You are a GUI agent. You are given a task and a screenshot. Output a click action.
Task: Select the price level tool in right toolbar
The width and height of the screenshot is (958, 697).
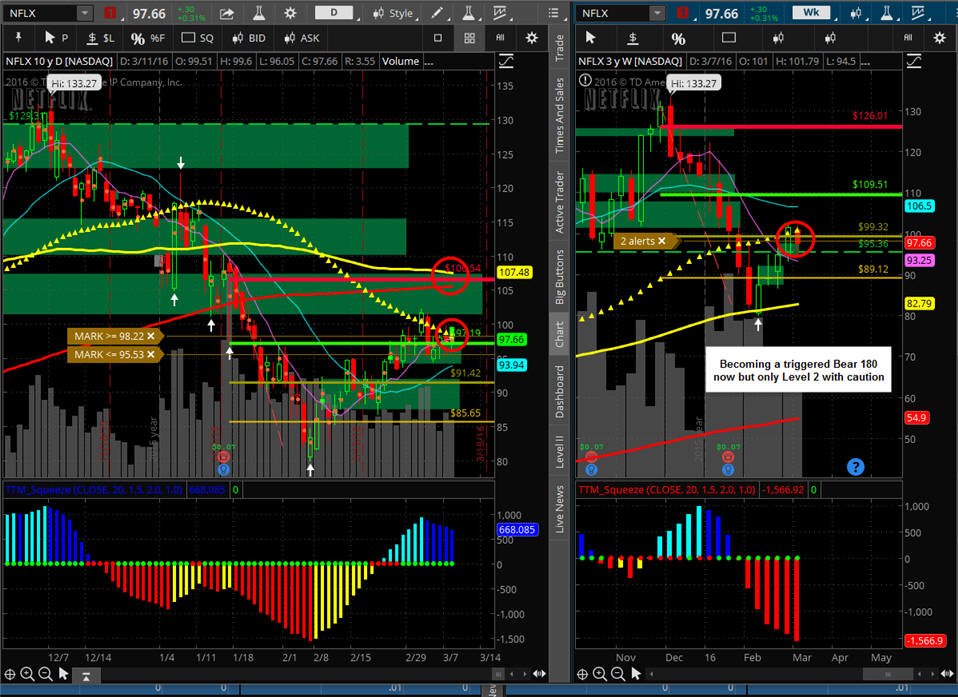[633, 38]
